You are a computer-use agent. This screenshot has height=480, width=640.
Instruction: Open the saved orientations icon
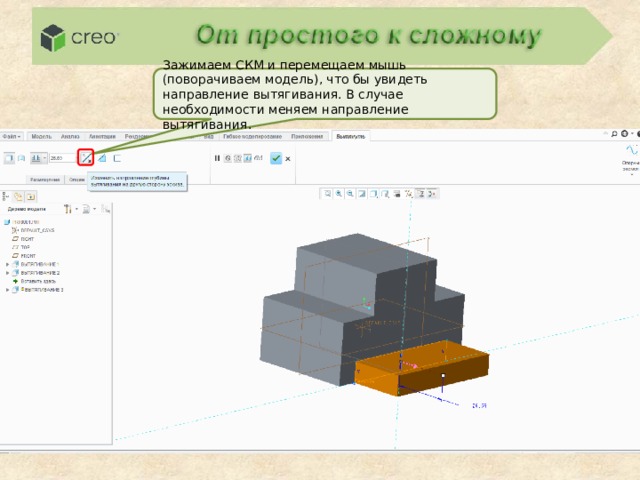point(385,194)
